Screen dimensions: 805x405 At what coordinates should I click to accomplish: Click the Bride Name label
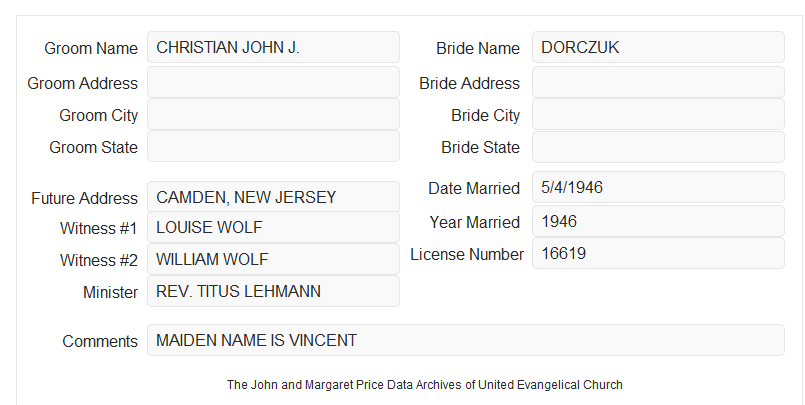pos(478,48)
